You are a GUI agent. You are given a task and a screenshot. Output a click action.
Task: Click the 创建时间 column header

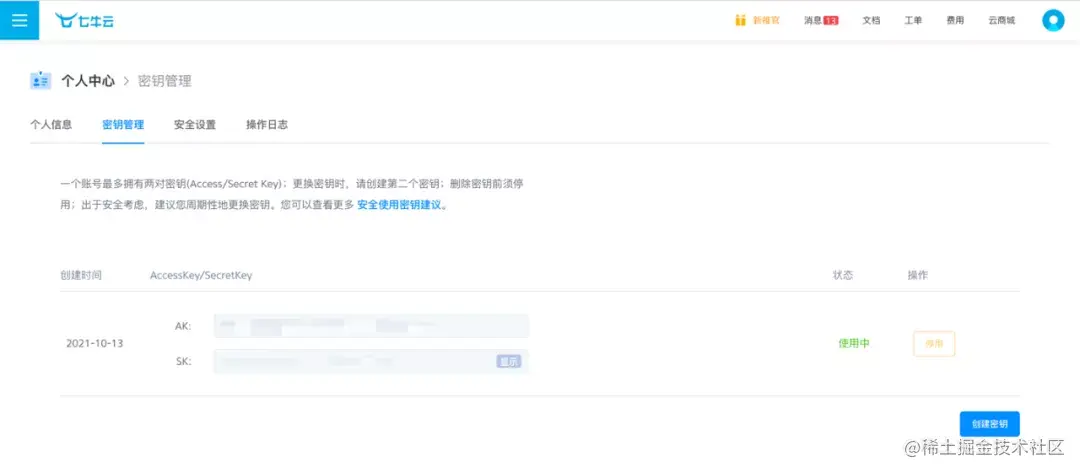click(x=81, y=275)
